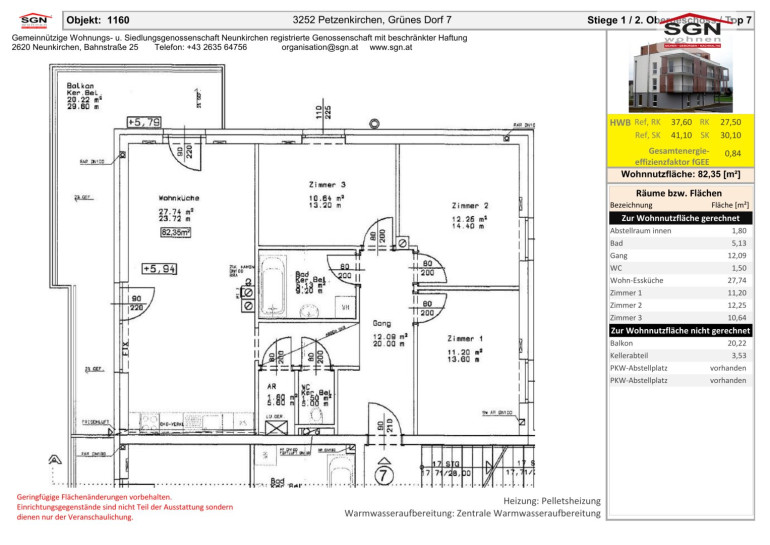Click the 'Zimmer 2' label on the floor plan

(x=470, y=206)
